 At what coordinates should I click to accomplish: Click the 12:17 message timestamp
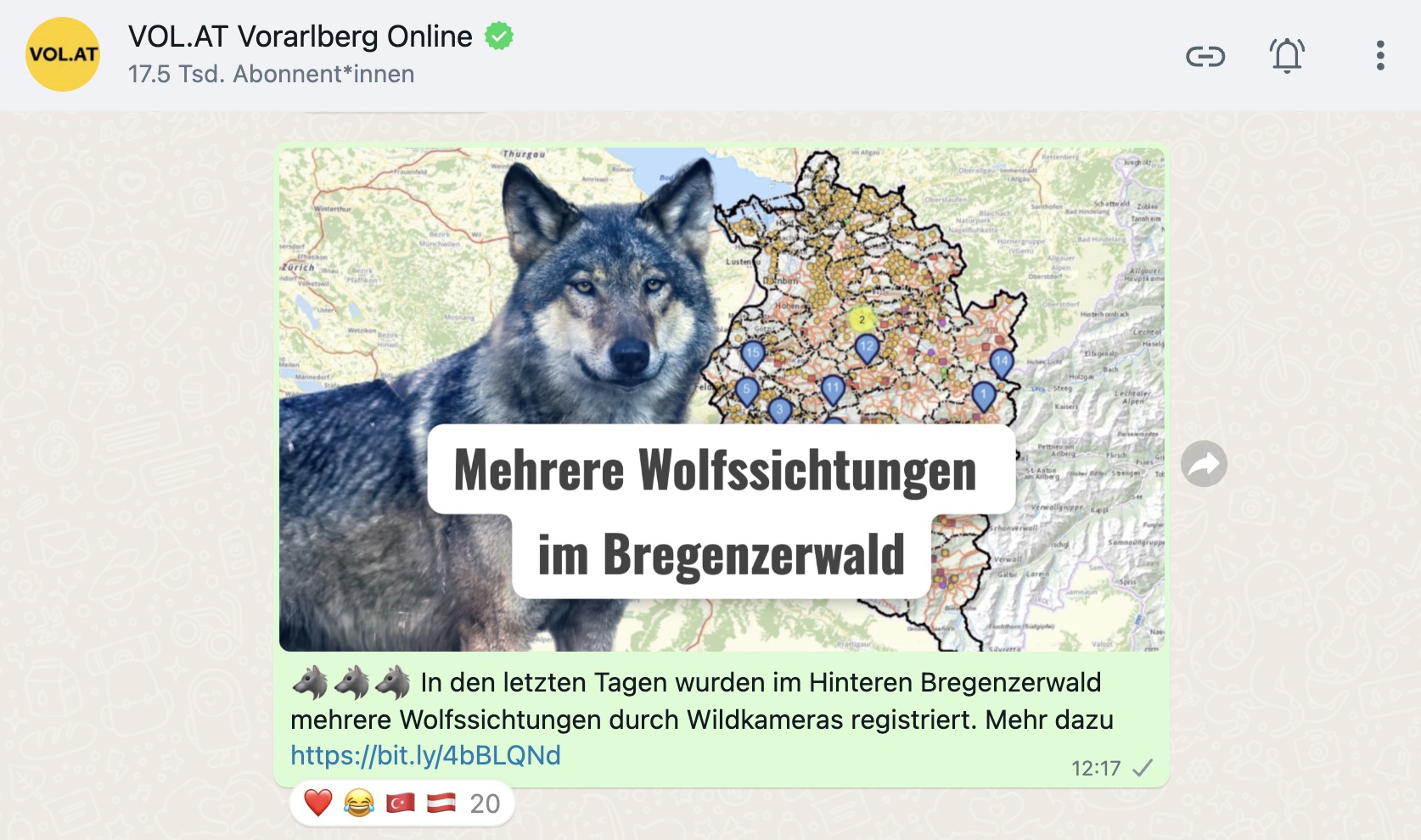[x=1096, y=769]
